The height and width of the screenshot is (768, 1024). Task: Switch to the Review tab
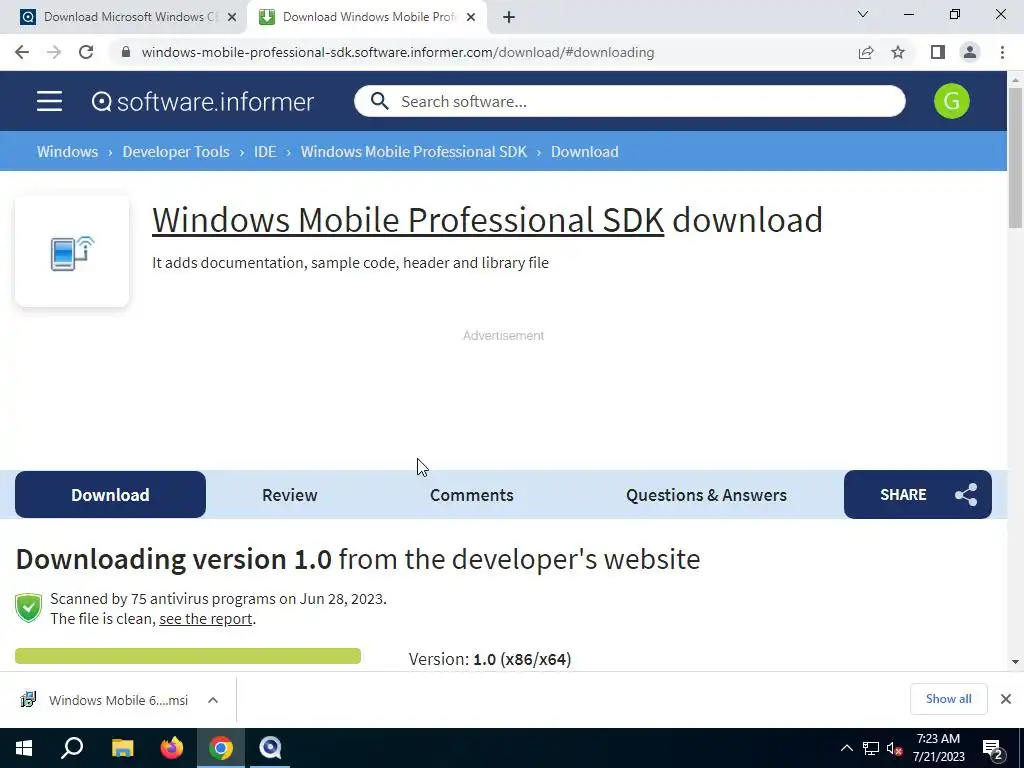coord(289,495)
